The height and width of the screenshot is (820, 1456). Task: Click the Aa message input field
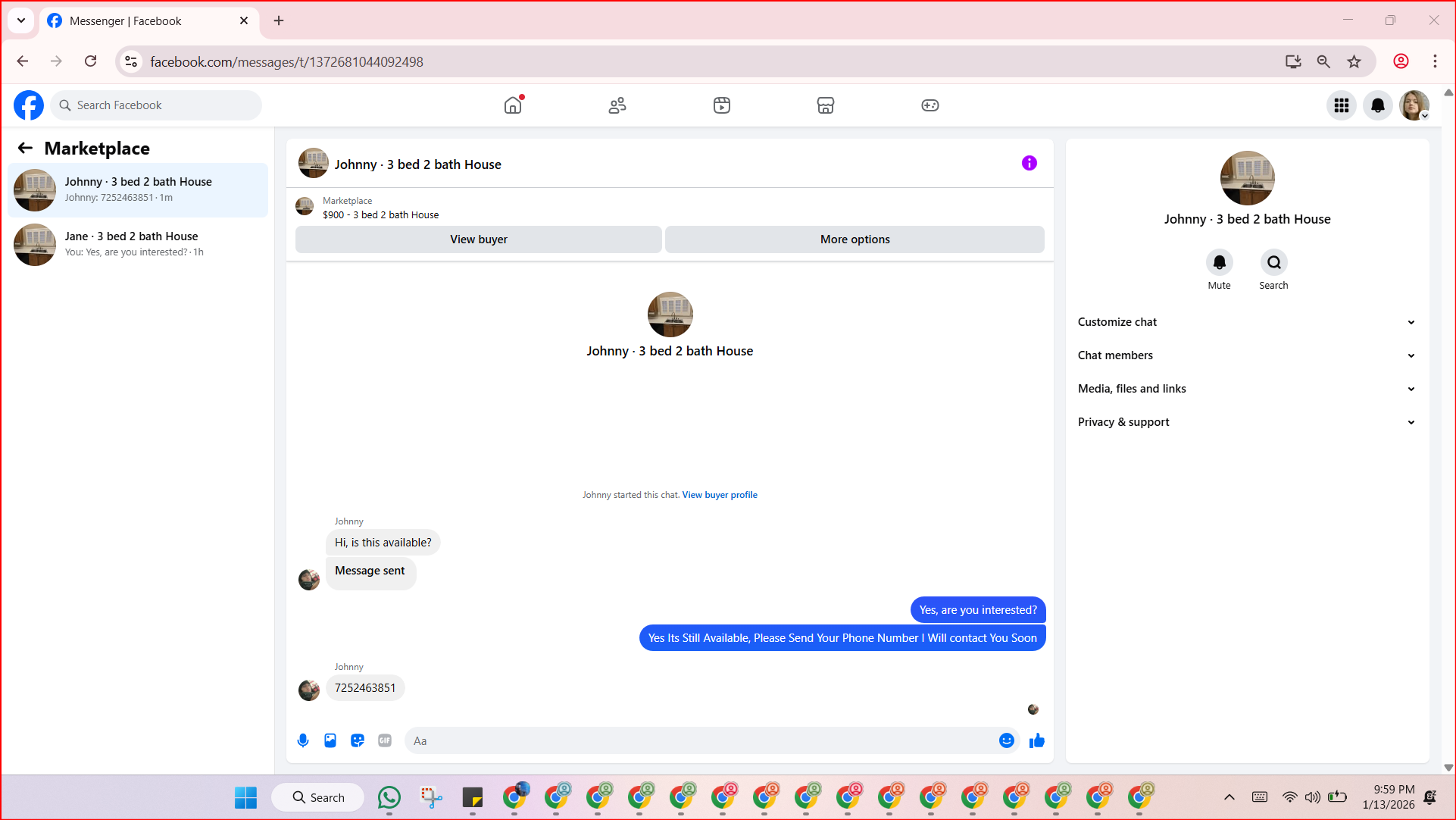tap(701, 740)
